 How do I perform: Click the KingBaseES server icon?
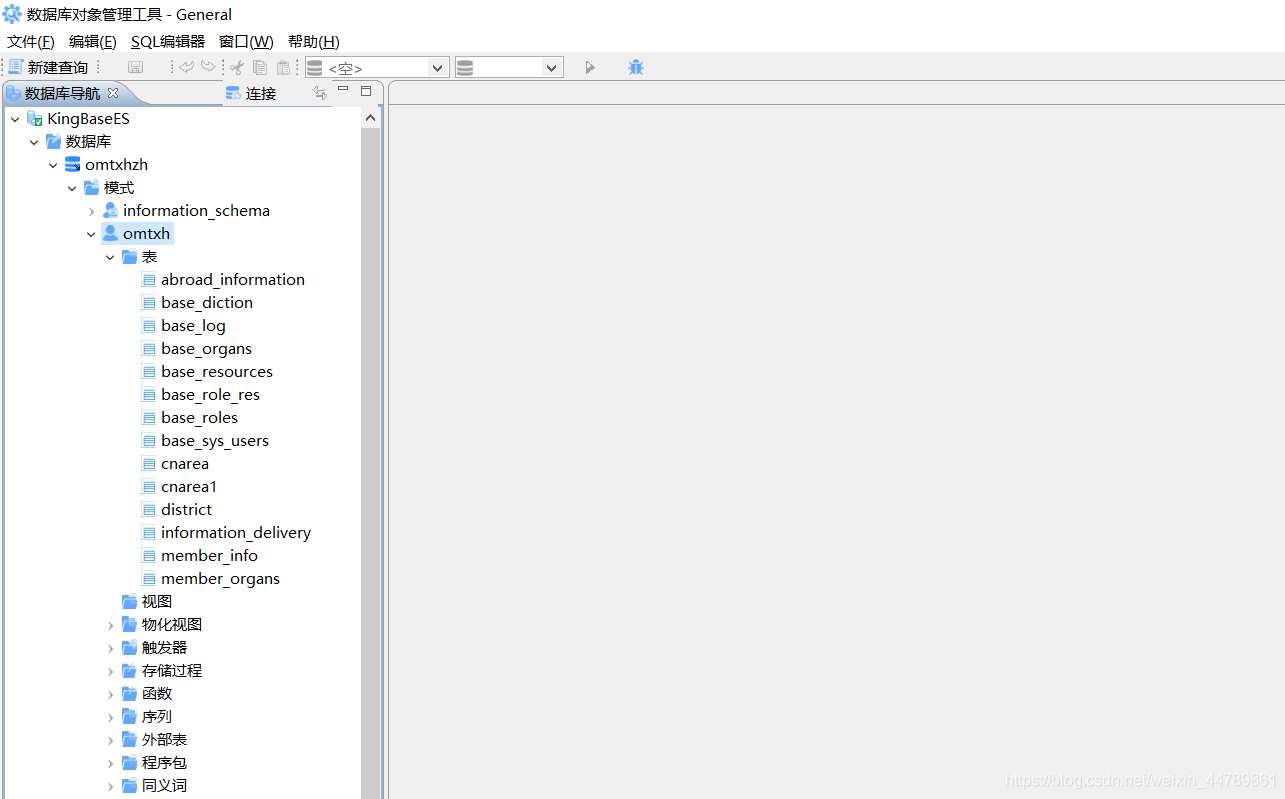[35, 119]
